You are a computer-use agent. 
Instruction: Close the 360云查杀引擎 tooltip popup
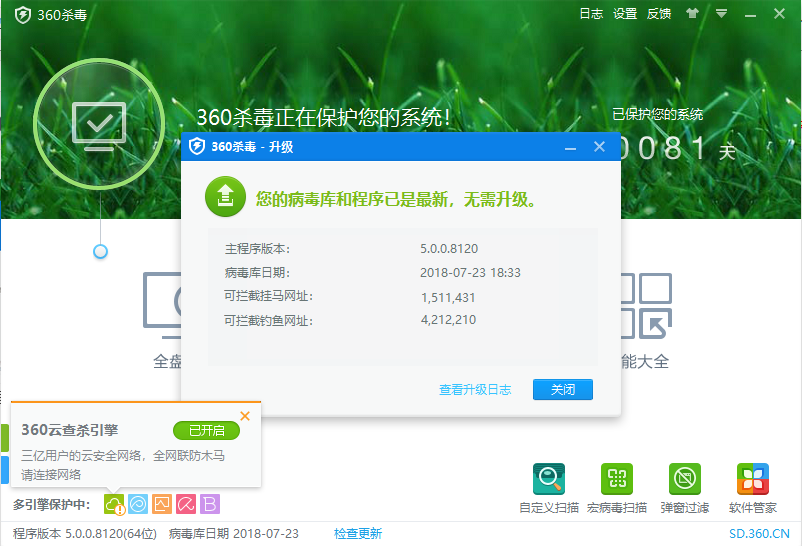(245, 416)
